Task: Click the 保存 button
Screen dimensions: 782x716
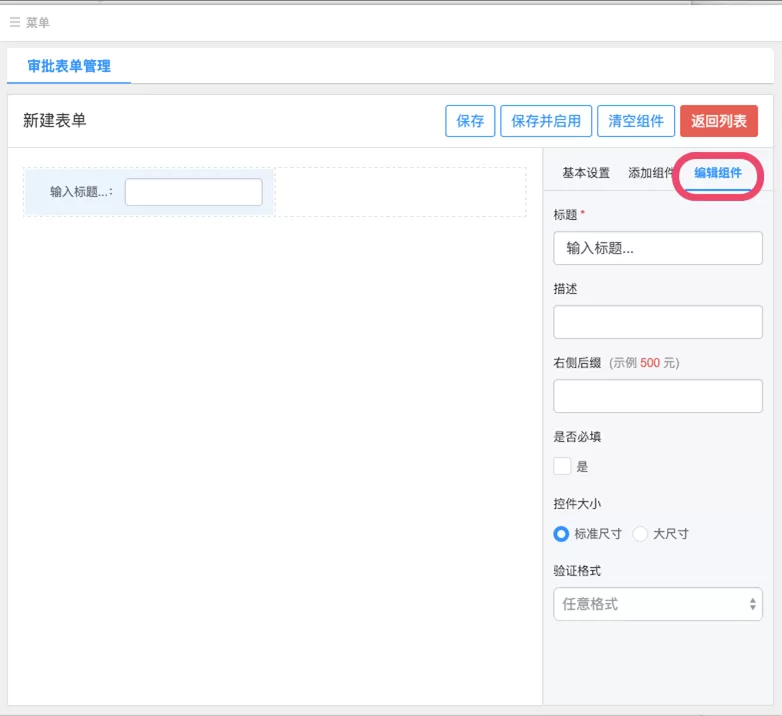Action: (470, 121)
